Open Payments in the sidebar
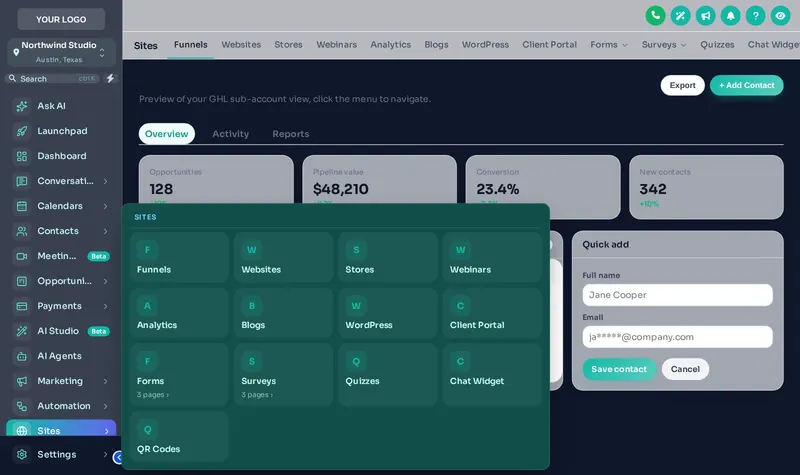This screenshot has height=475, width=800. click(61, 306)
